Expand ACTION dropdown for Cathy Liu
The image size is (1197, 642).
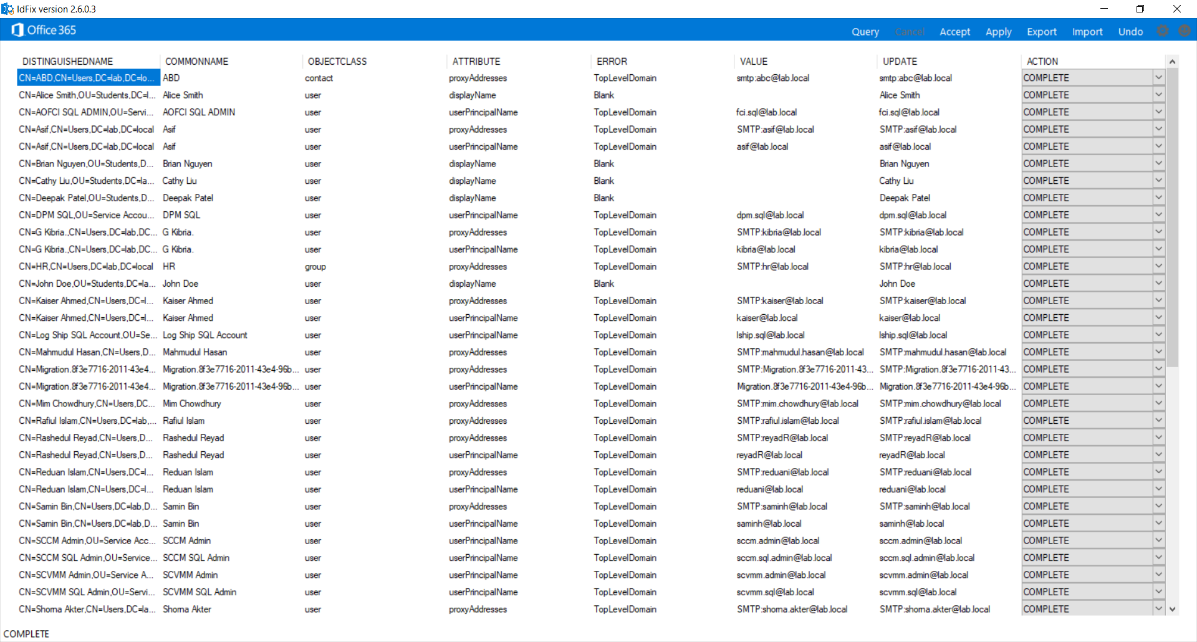click(x=1158, y=181)
